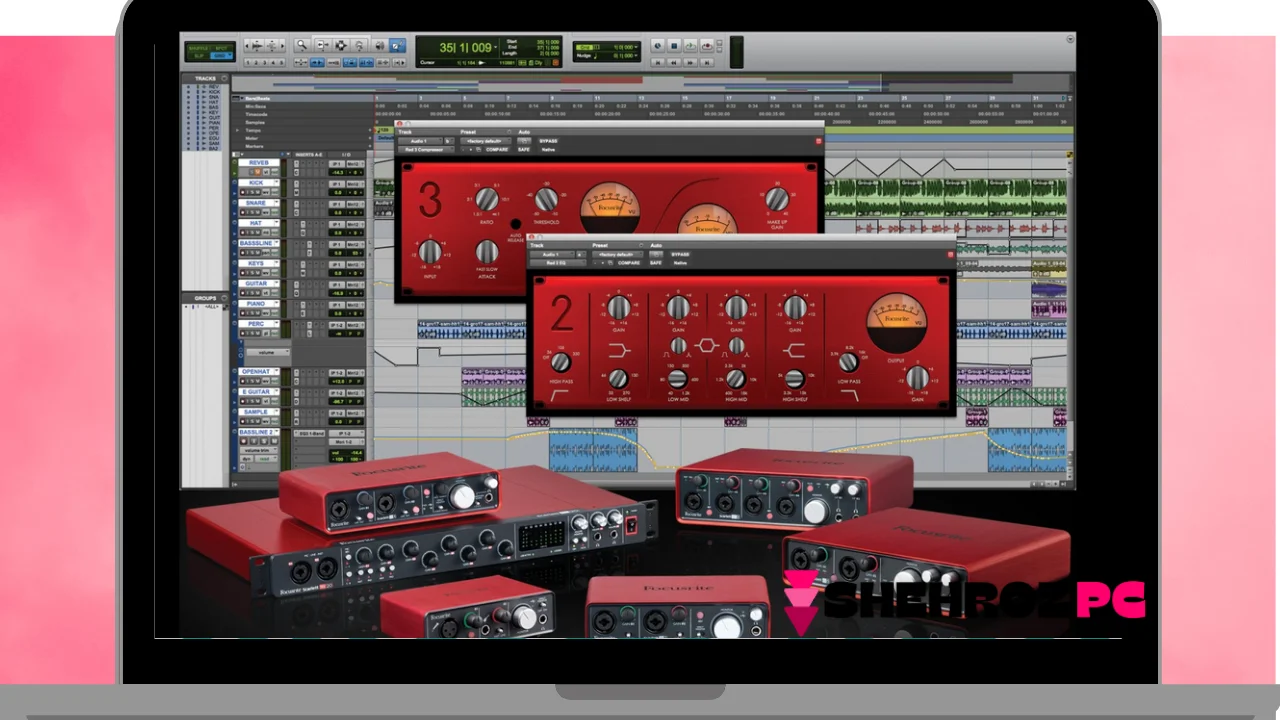Screen dimensions: 1280x720
Task: Click COMPARE in Red 2 EQ window
Action: pyautogui.click(x=629, y=263)
